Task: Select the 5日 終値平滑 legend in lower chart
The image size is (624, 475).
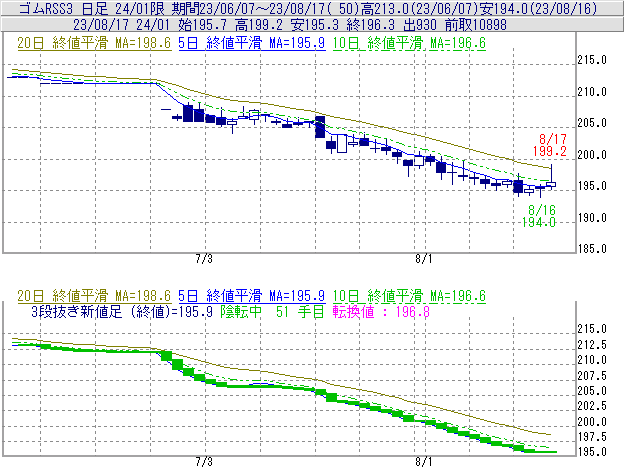Action: coord(252,296)
